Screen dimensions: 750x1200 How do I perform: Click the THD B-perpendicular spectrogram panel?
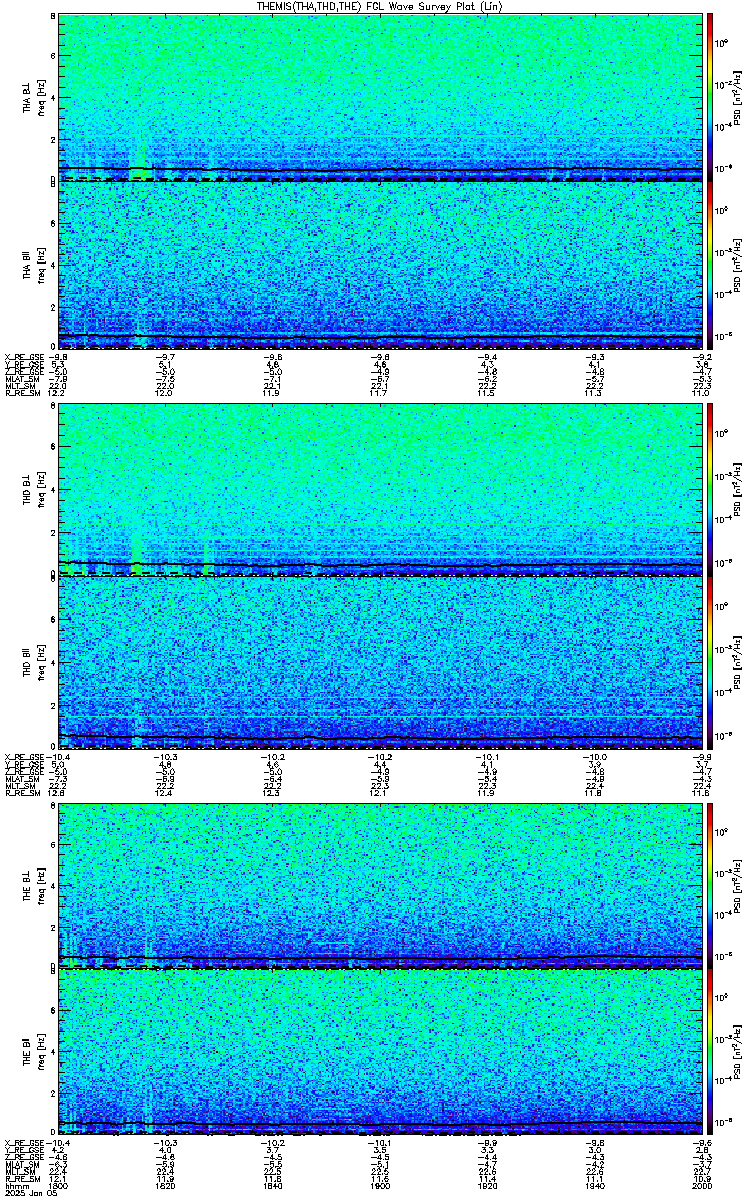click(381, 490)
